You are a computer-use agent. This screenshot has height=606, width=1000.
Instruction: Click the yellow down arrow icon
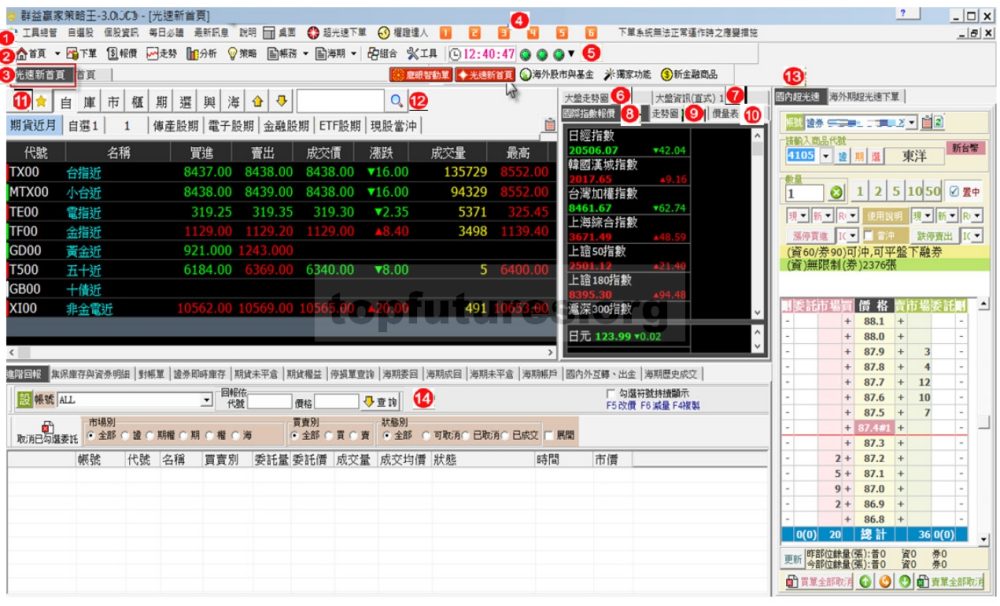click(x=281, y=101)
